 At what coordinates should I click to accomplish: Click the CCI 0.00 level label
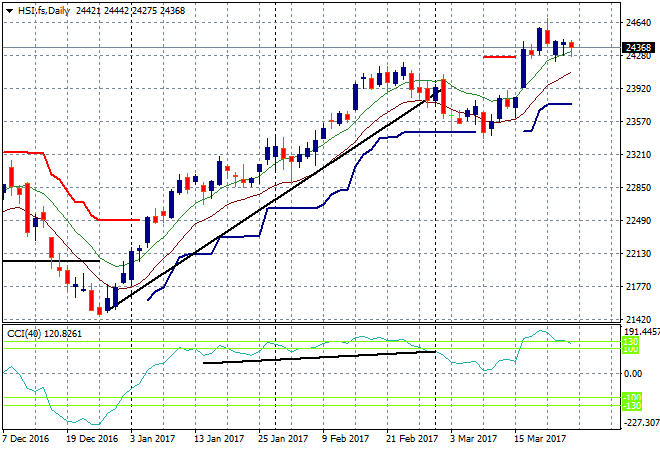(633, 374)
